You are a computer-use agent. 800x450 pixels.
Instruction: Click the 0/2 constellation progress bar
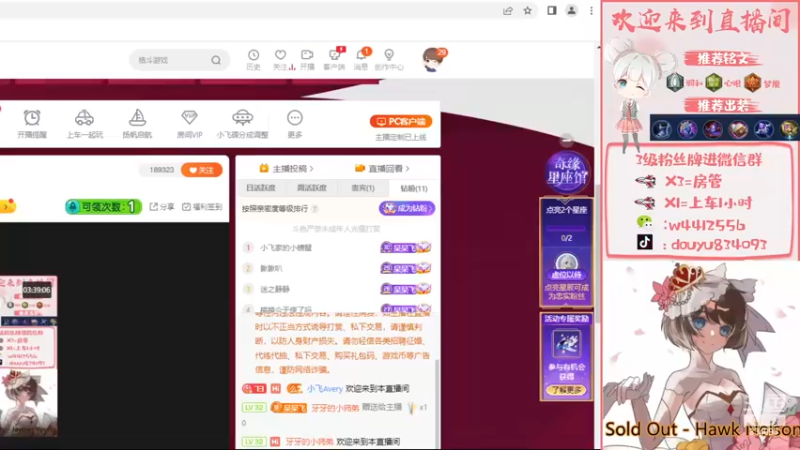566,229
